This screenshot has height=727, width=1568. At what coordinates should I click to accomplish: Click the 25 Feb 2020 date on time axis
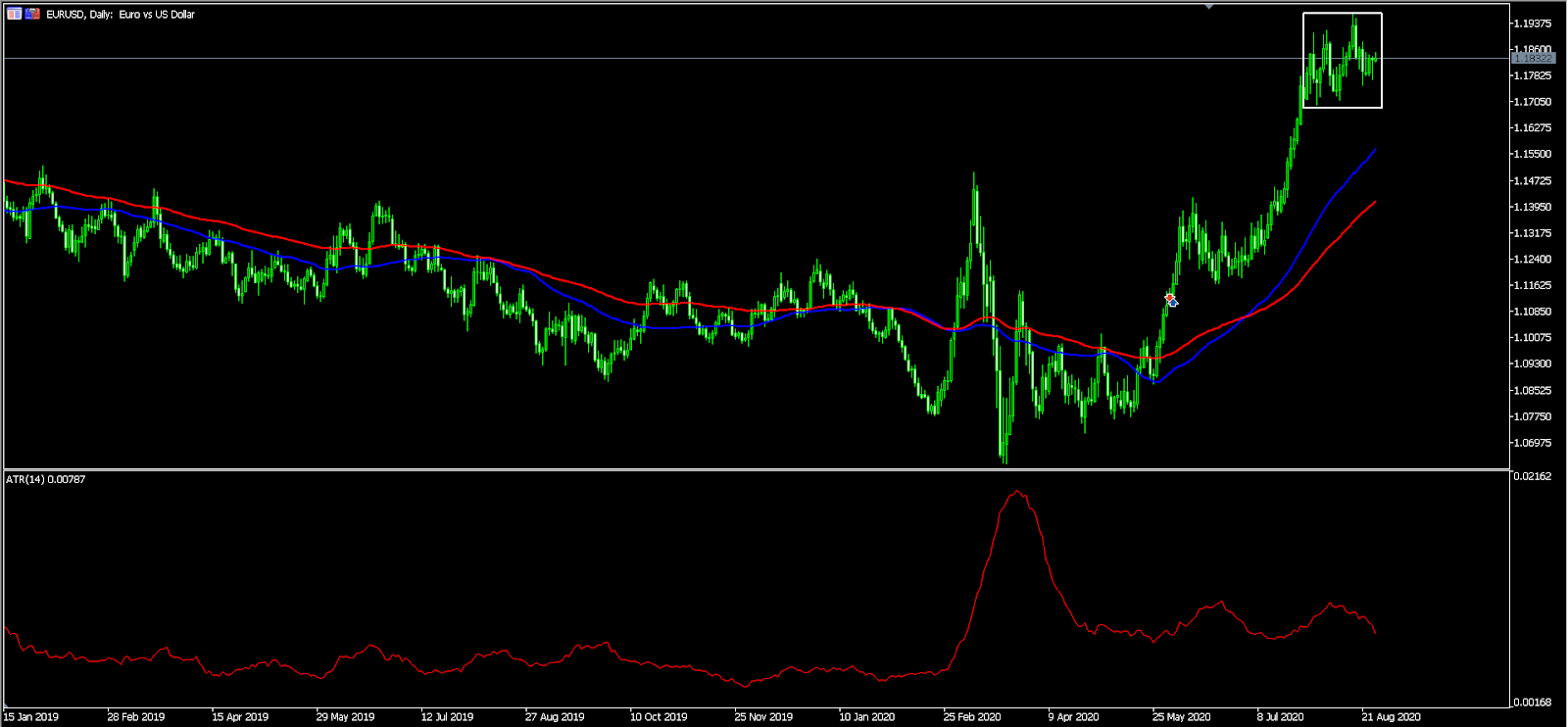coord(972,717)
